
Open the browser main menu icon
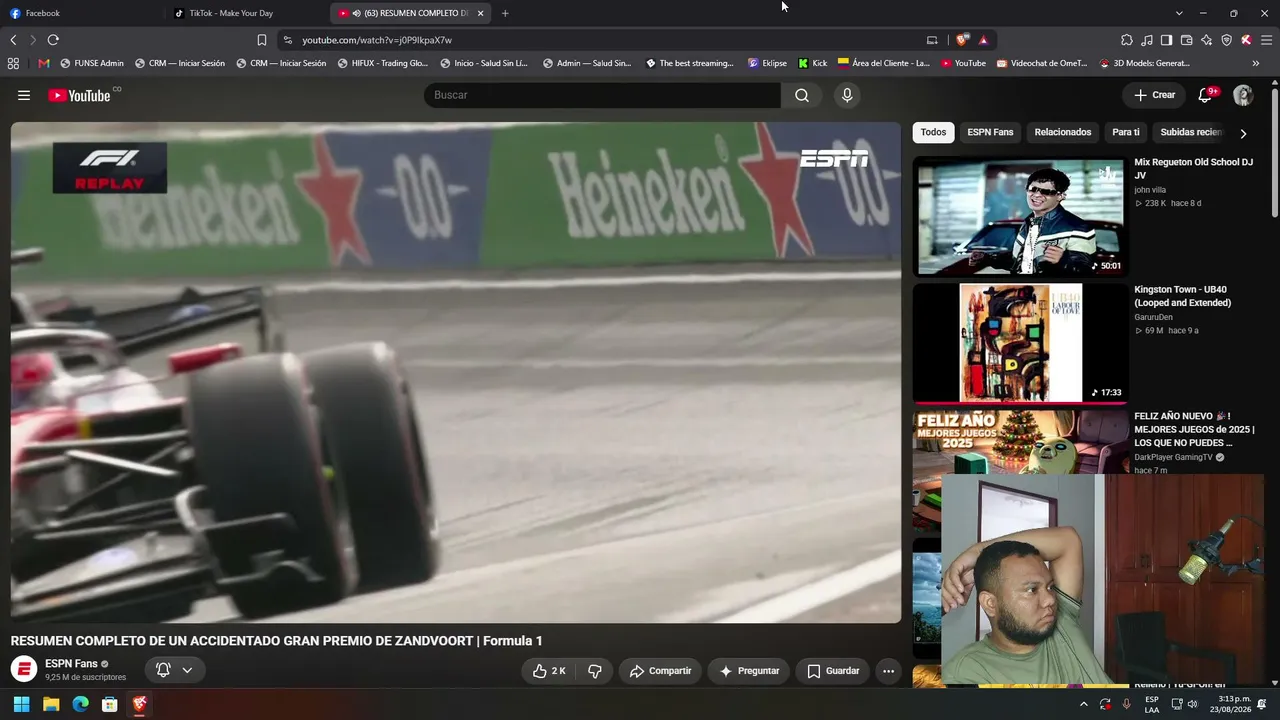(1267, 40)
